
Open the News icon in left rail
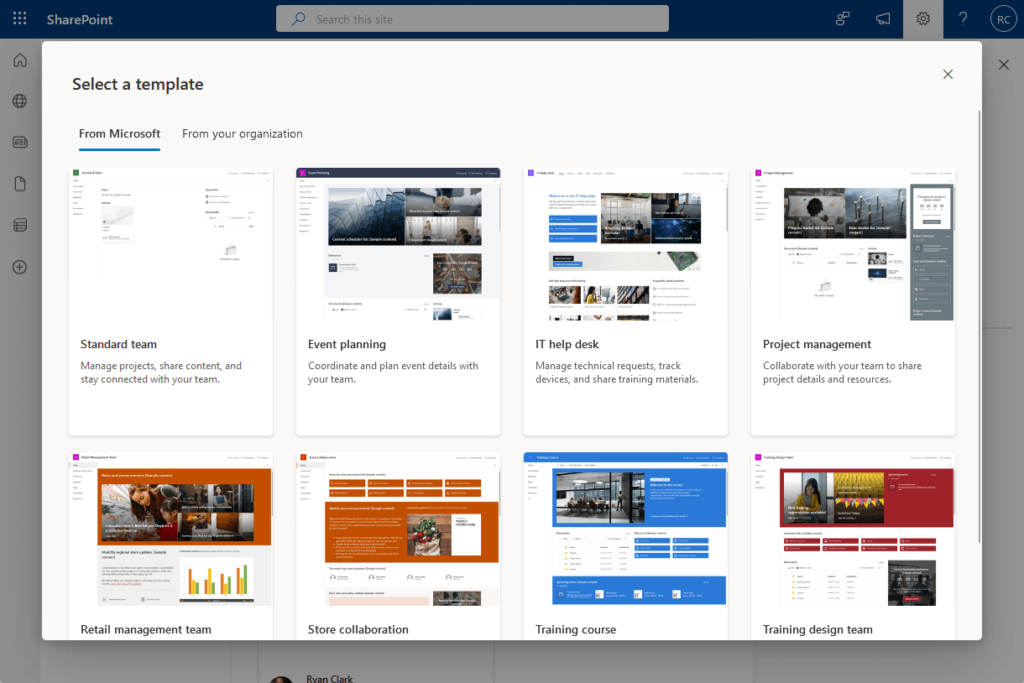[20, 142]
